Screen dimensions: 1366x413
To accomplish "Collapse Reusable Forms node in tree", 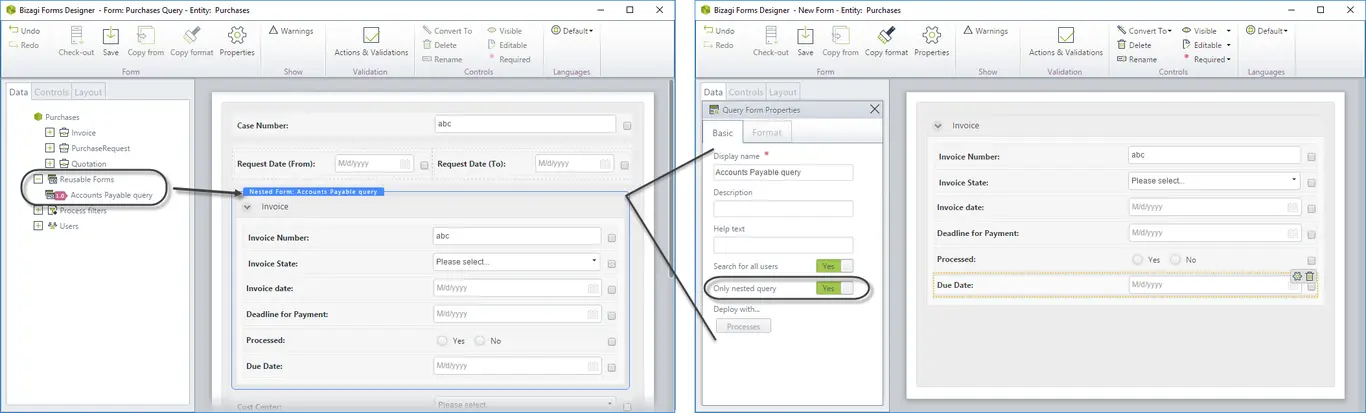I will pyautogui.click(x=38, y=179).
